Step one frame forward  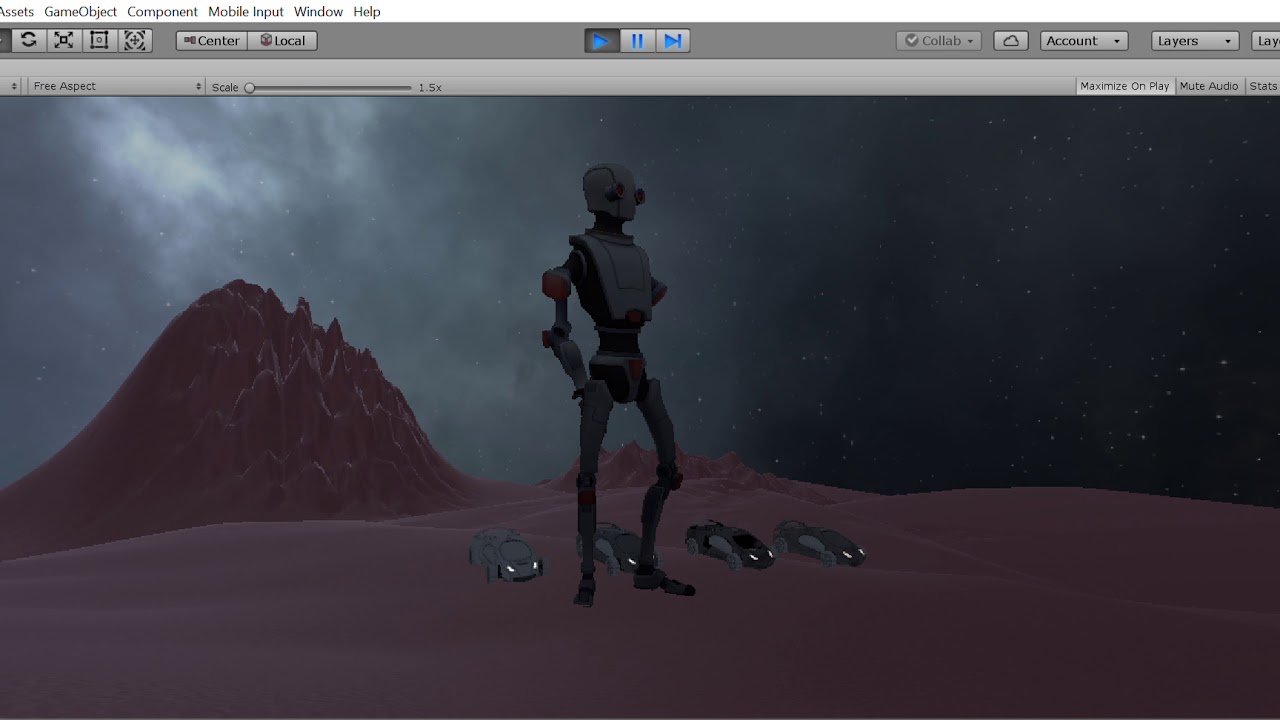point(673,41)
